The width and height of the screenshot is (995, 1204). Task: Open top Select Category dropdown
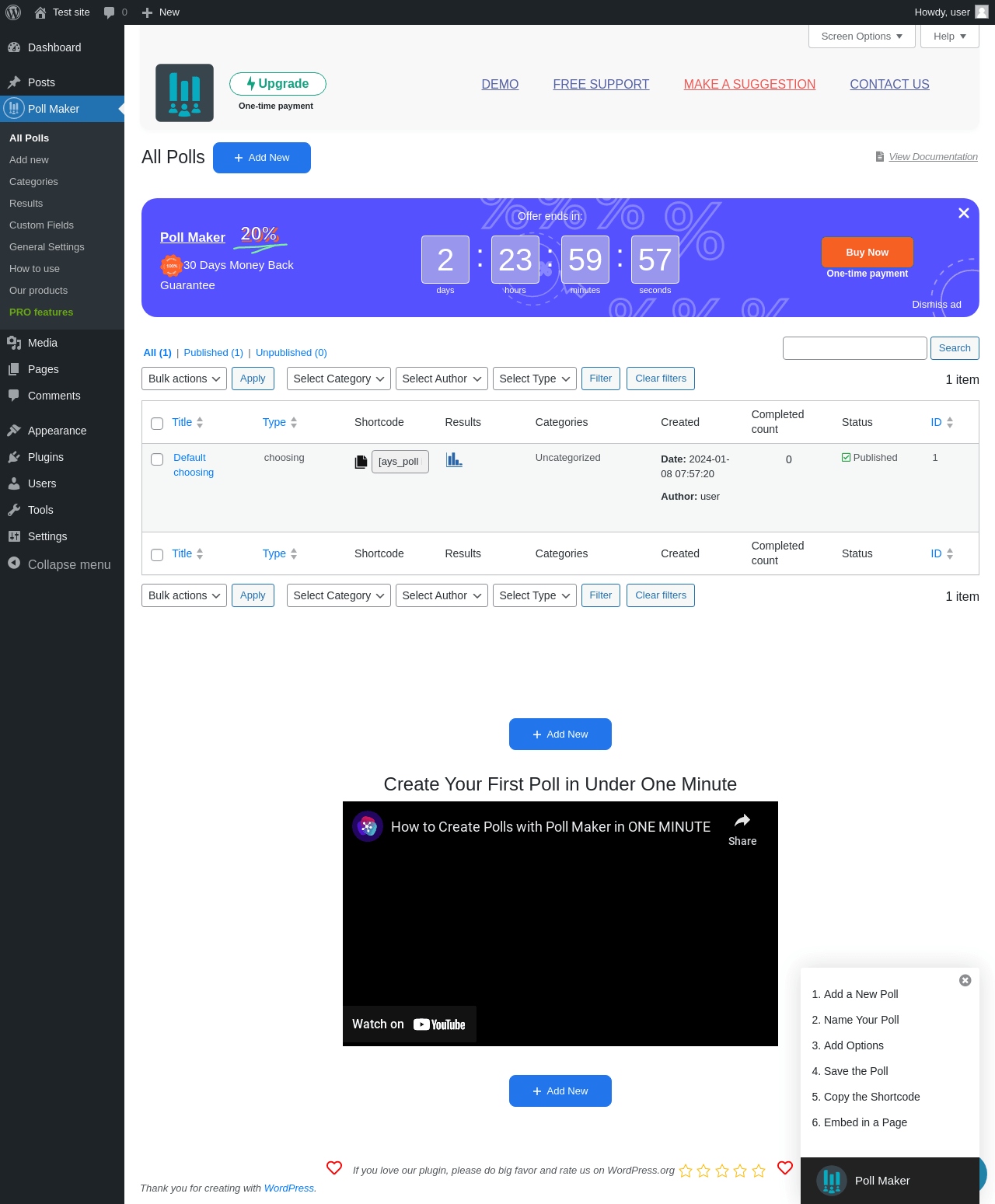click(x=338, y=379)
